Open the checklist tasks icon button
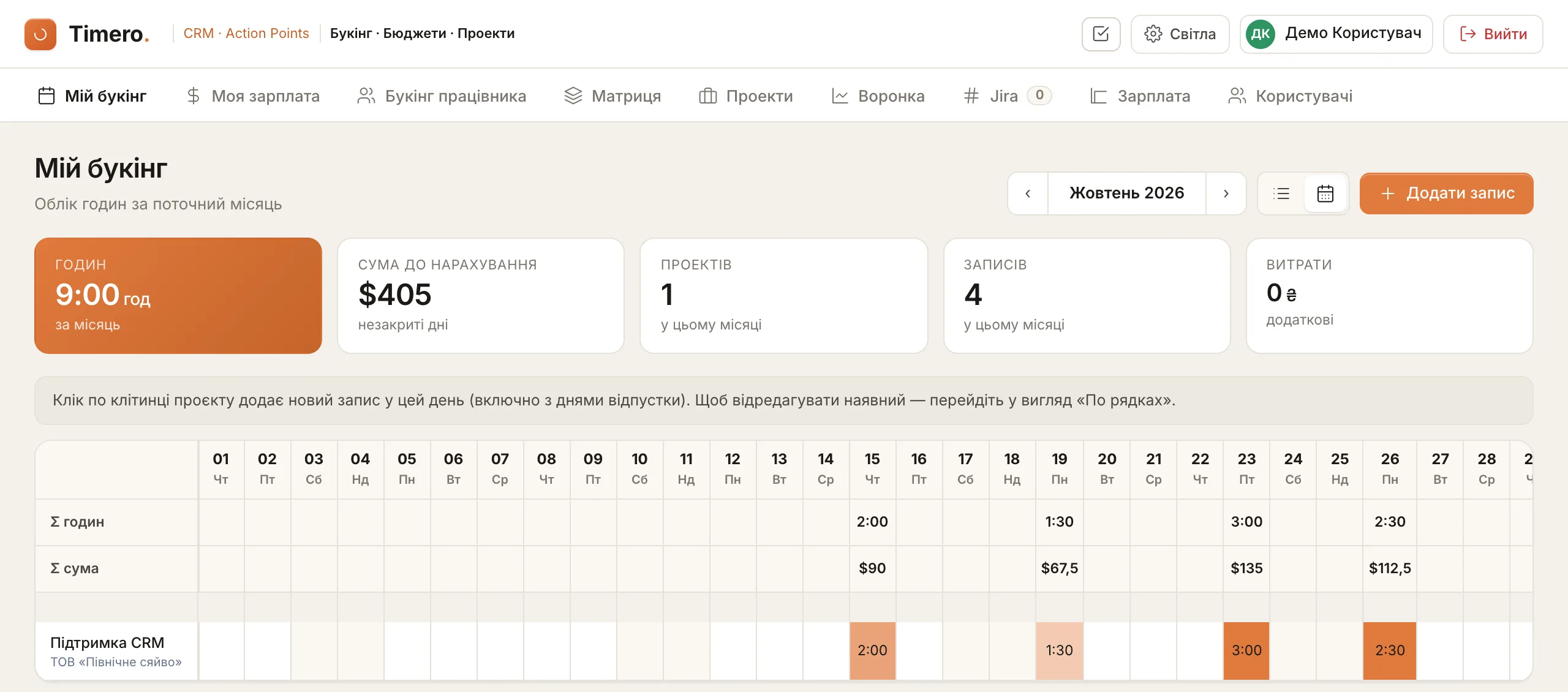Image resolution: width=1568 pixels, height=692 pixels. [x=1101, y=34]
